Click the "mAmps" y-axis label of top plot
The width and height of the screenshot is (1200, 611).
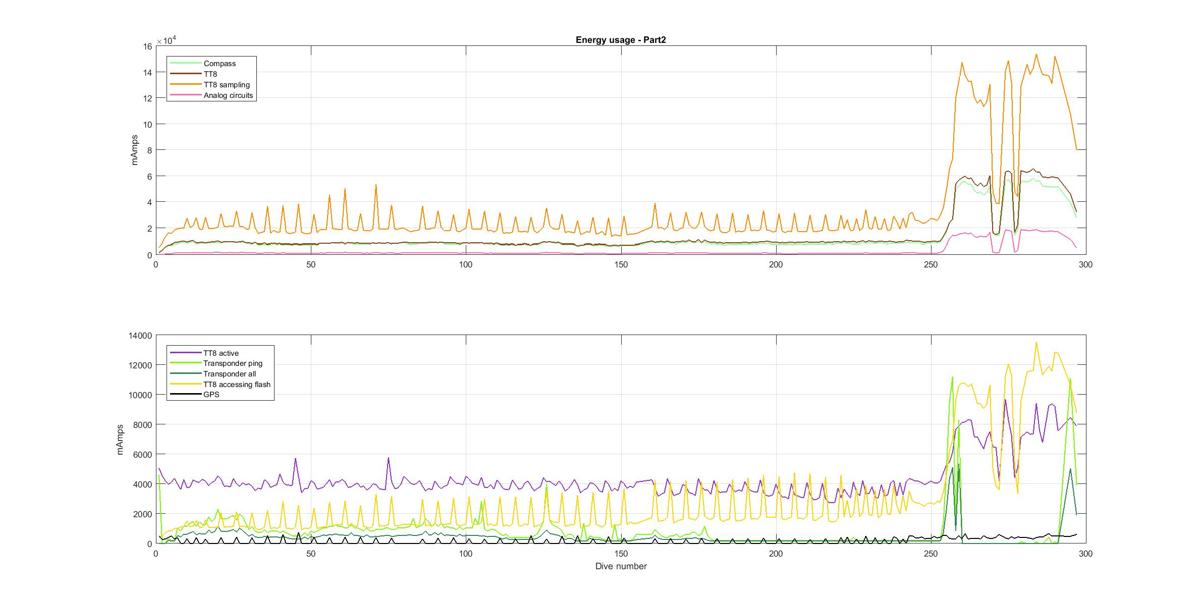(x=136, y=150)
